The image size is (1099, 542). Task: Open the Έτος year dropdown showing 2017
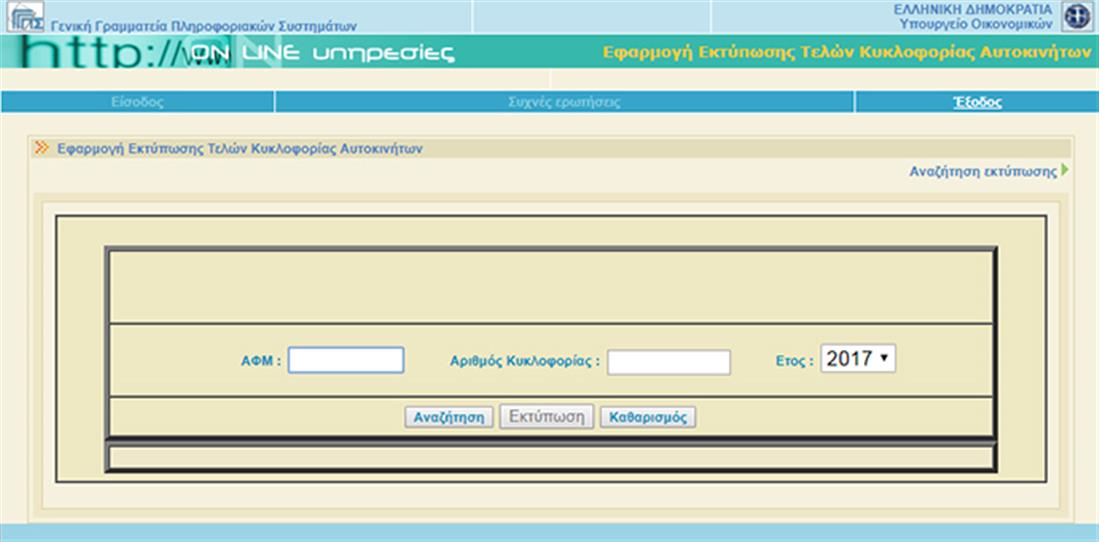tap(858, 359)
